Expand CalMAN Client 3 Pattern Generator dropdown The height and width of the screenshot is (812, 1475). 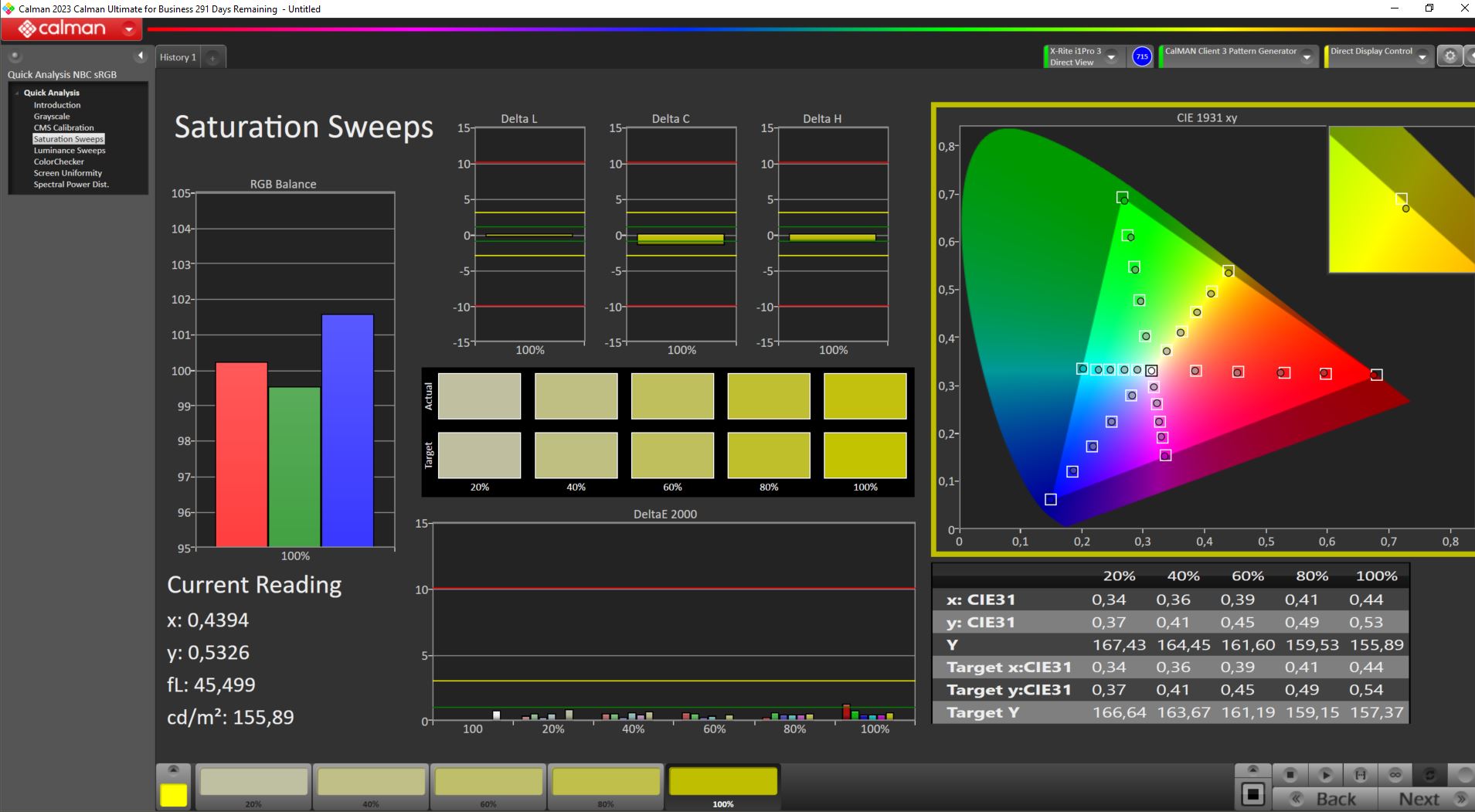point(1307,57)
